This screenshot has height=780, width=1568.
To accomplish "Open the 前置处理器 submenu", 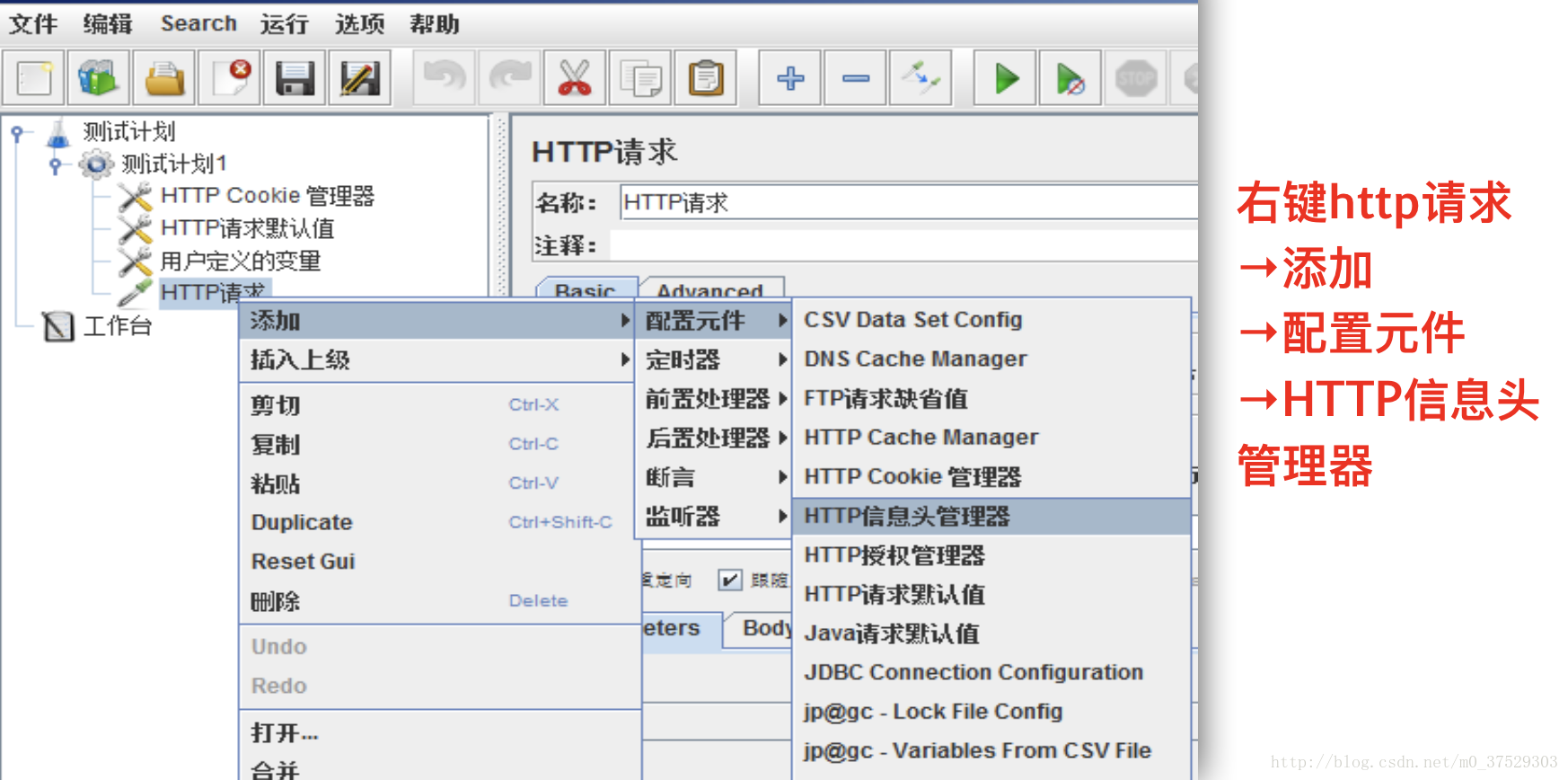I will point(713,398).
